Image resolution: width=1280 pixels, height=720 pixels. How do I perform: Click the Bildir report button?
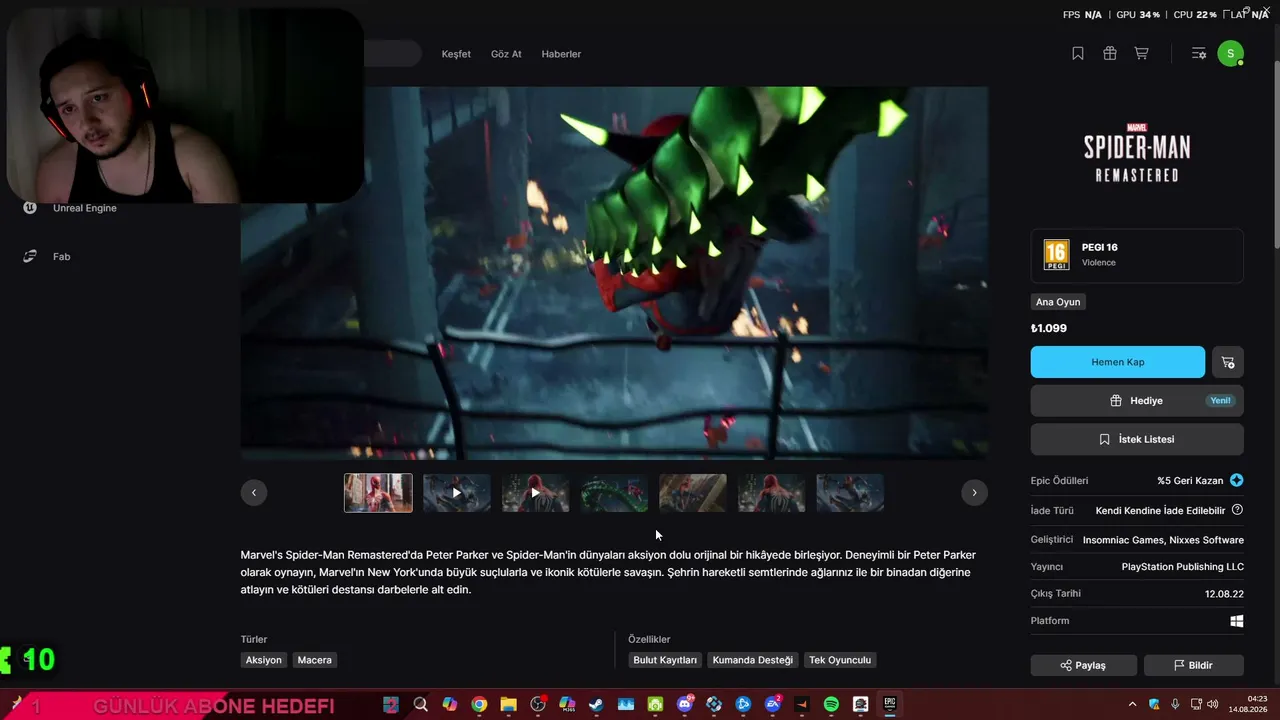tap(1194, 665)
